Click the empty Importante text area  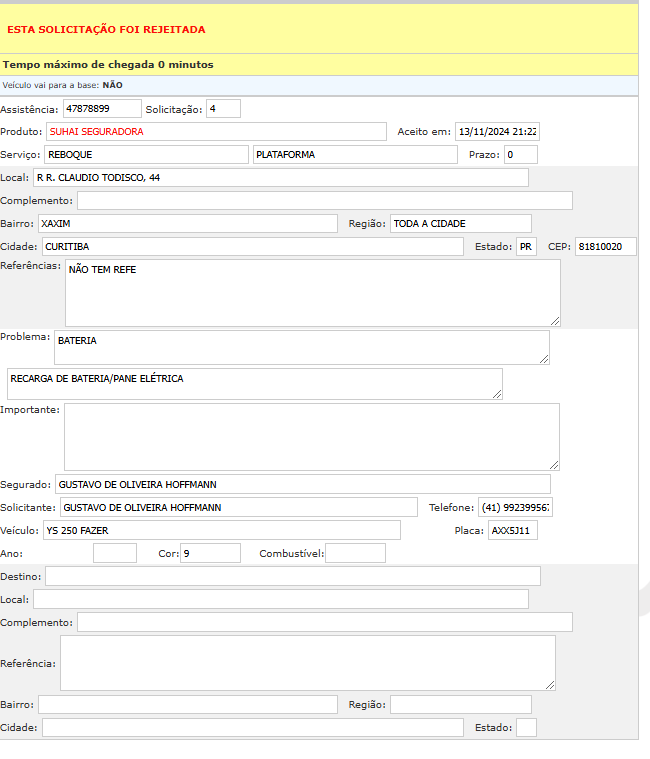tap(311, 436)
